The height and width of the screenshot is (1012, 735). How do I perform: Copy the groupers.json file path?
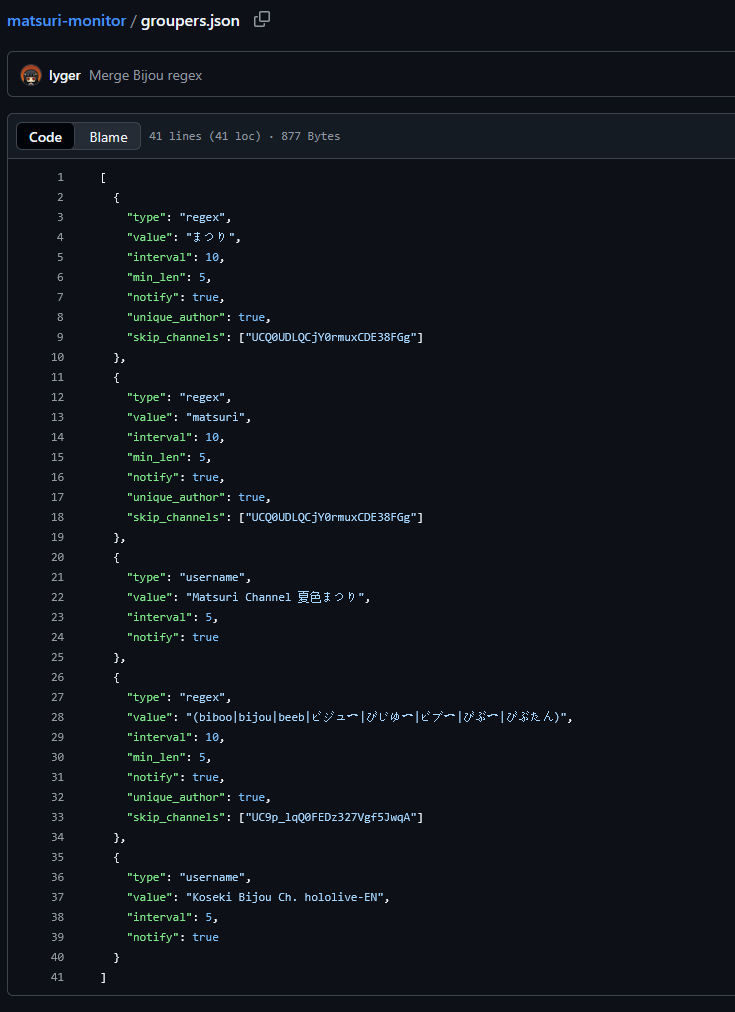point(261,19)
